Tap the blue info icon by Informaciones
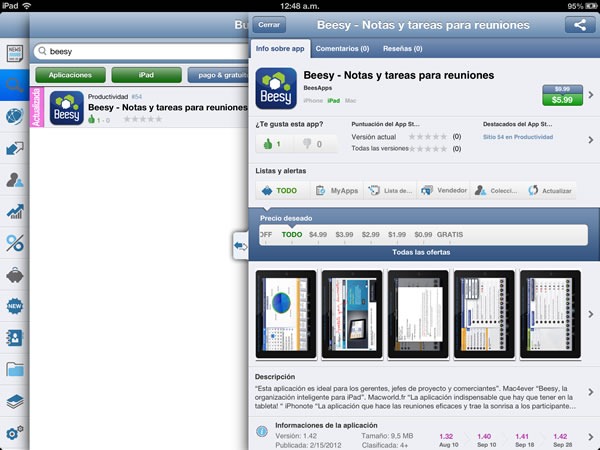600x450 pixels. [262, 431]
